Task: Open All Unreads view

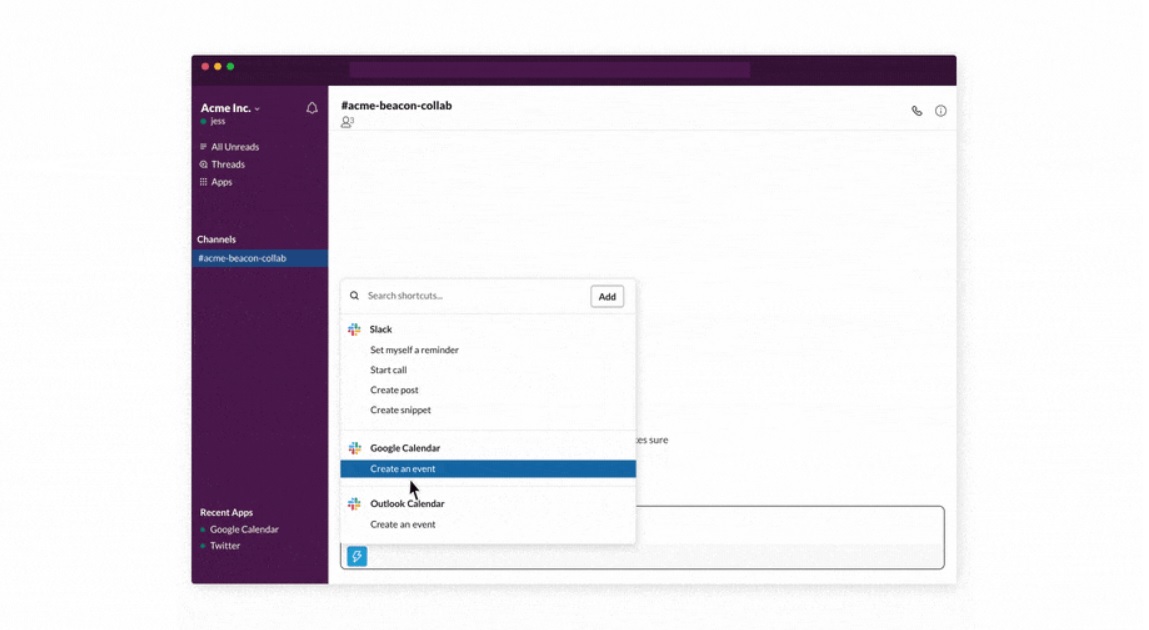Action: point(234,147)
